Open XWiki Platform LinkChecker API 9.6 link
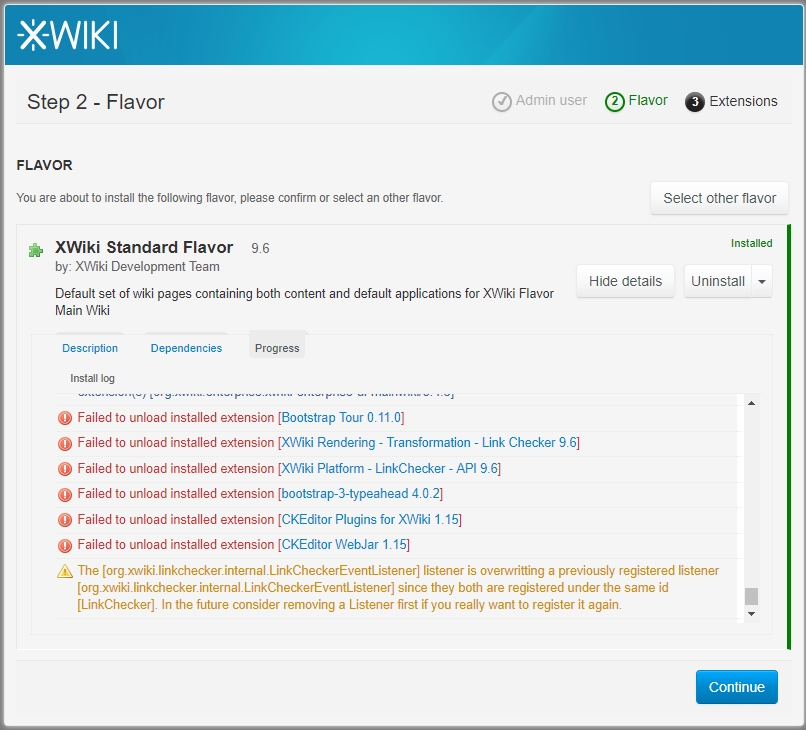Image resolution: width=806 pixels, height=730 pixels. (390, 468)
